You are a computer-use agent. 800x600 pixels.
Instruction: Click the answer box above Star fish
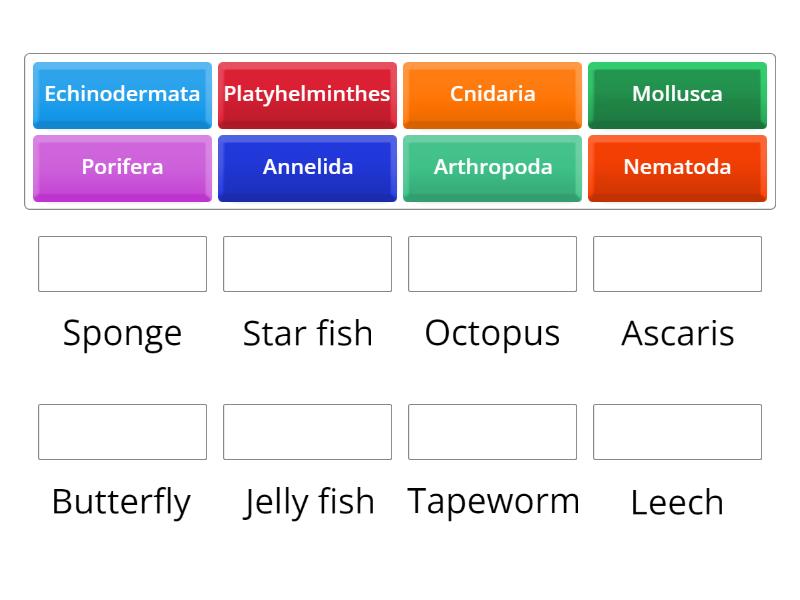(x=307, y=264)
